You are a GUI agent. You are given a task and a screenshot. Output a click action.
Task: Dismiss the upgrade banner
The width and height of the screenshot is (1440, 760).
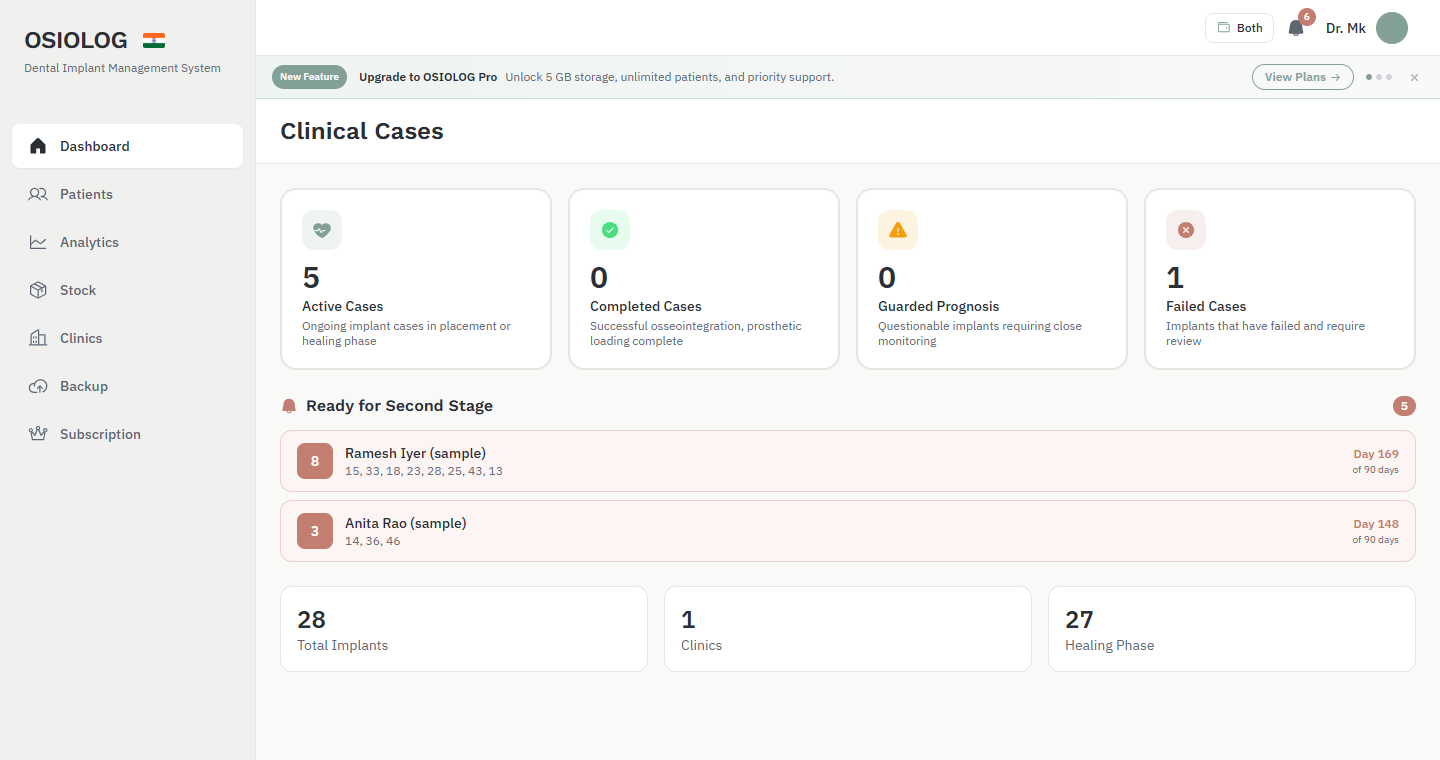[1414, 77]
